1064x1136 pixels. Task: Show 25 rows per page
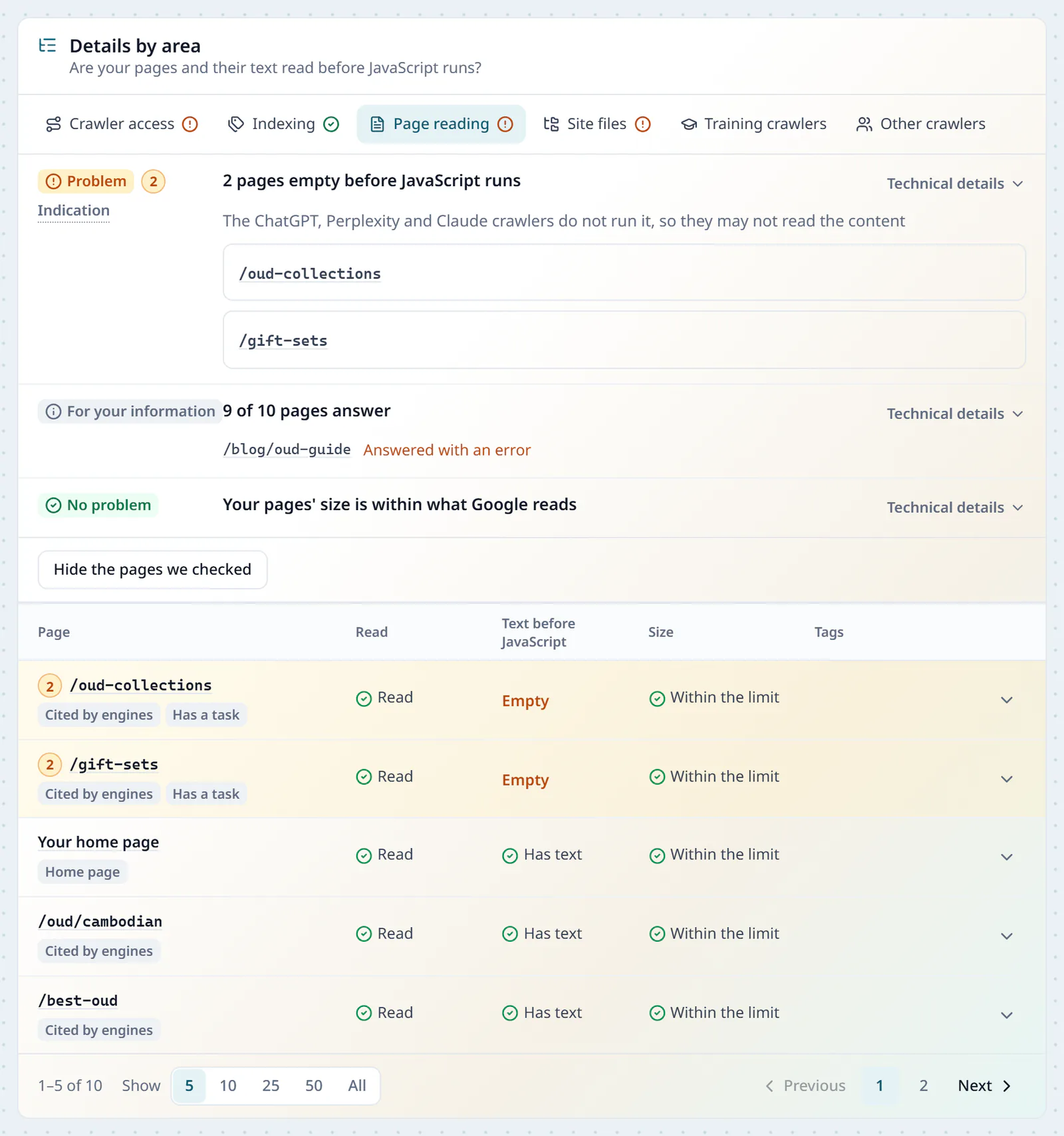coord(271,1086)
